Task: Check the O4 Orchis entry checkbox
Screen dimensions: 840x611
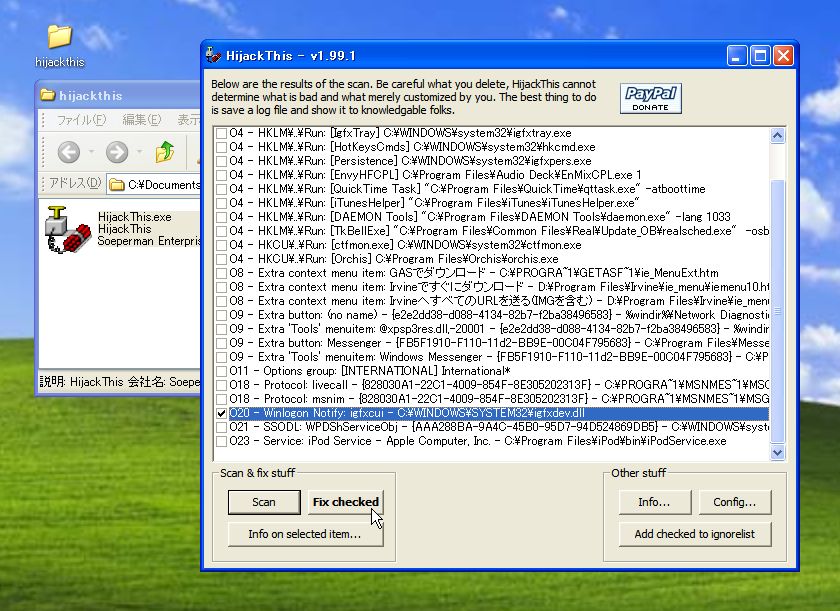Action: [x=221, y=259]
